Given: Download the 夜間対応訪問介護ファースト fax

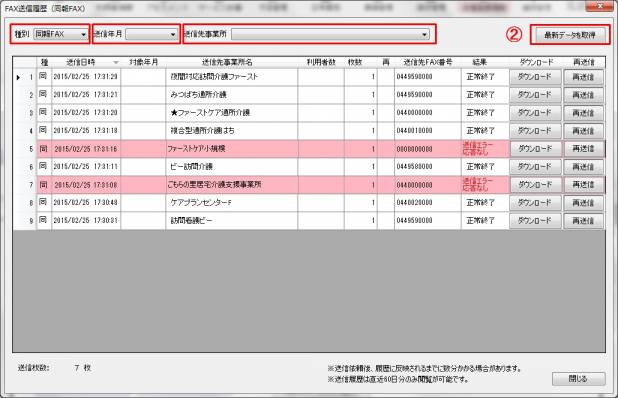Looking at the screenshot, I should (535, 77).
